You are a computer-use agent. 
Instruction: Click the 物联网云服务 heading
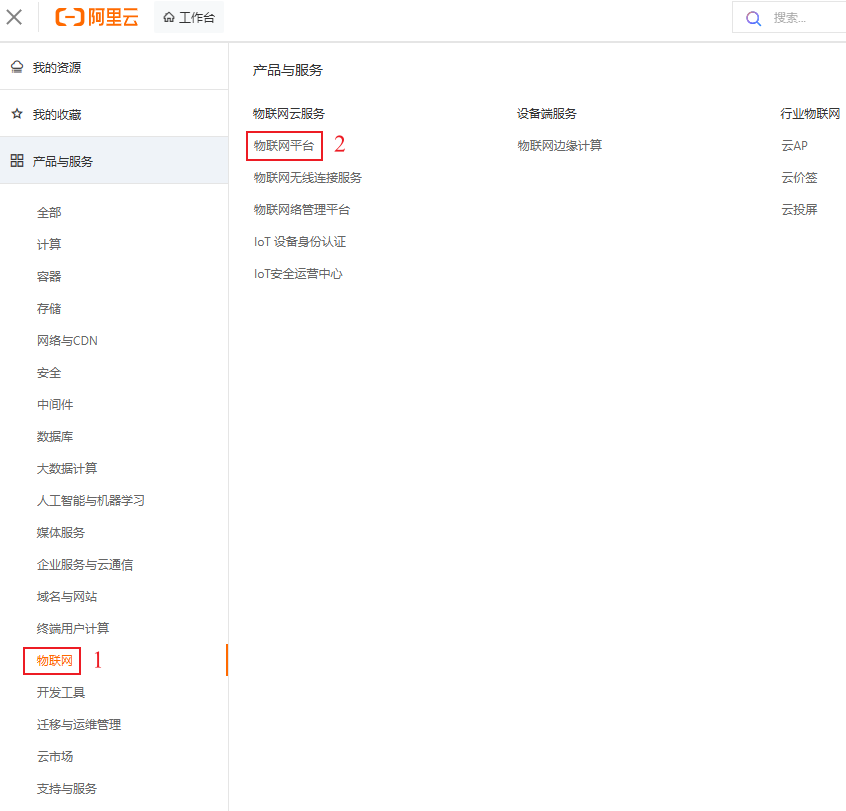pyautogui.click(x=289, y=113)
